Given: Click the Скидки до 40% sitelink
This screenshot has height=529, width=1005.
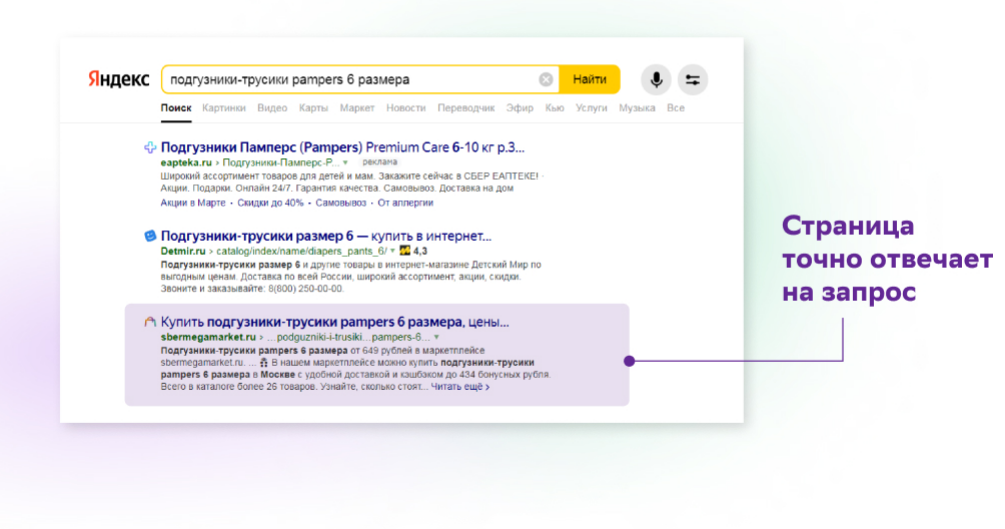Looking at the screenshot, I should (x=270, y=203).
